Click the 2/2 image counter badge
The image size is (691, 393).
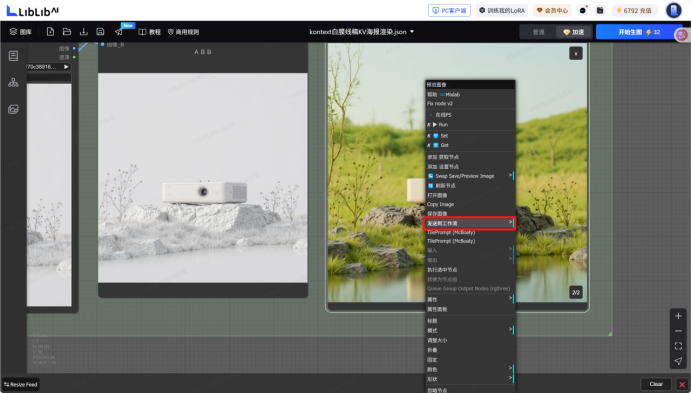point(576,292)
